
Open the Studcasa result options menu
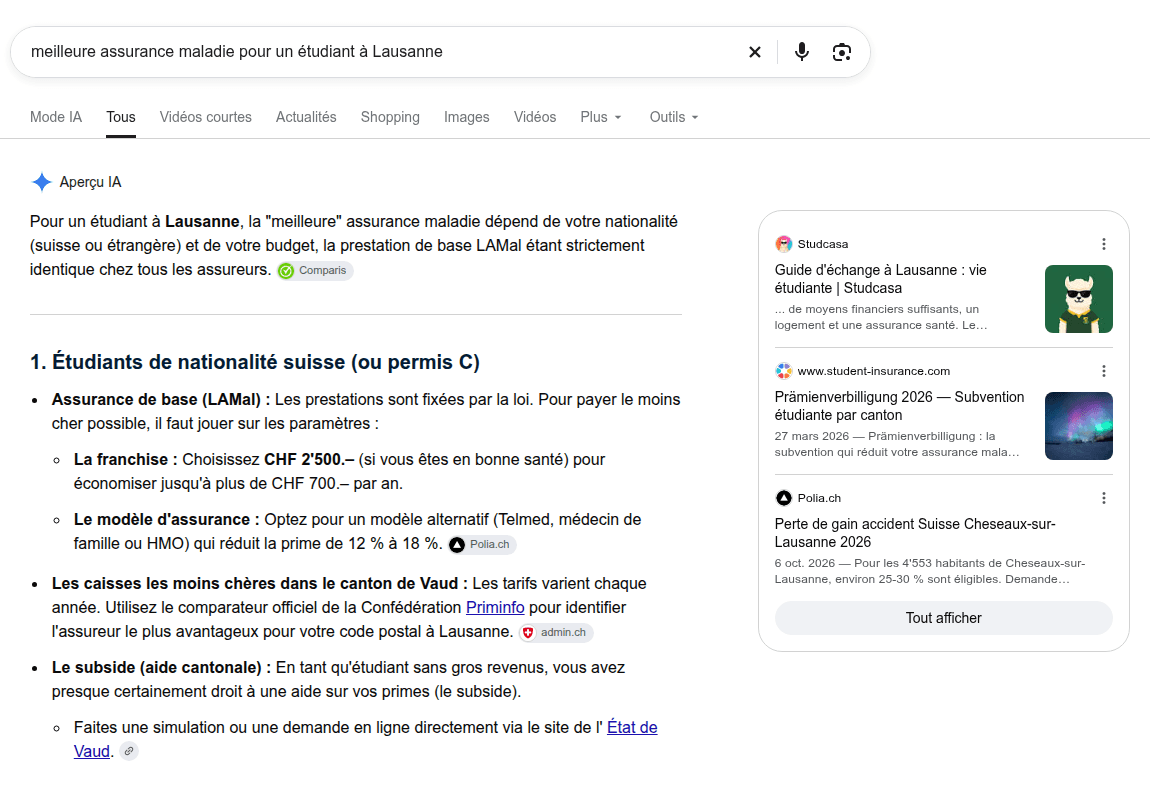[x=1104, y=244]
